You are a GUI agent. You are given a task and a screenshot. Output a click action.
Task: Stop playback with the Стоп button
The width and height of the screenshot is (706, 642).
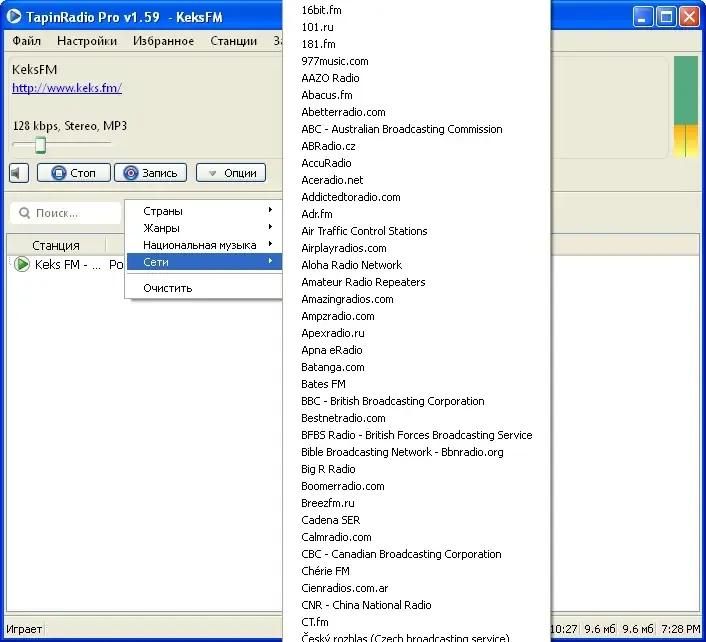tap(74, 173)
